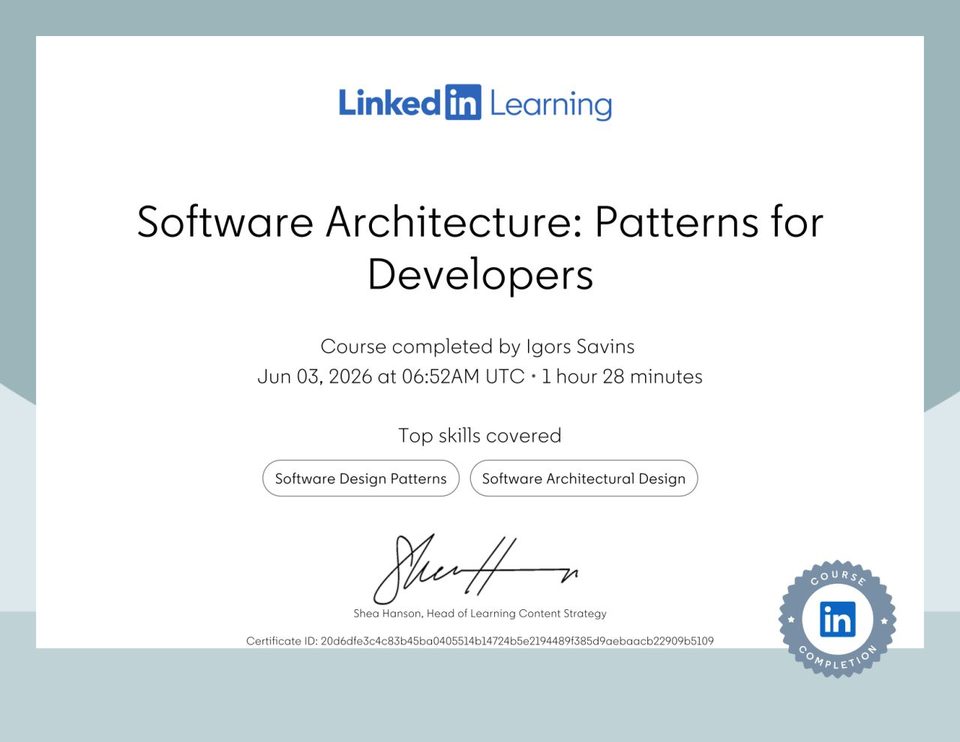Select the Software Design Patterns skill pill
This screenshot has height=742, width=960.
coord(361,478)
